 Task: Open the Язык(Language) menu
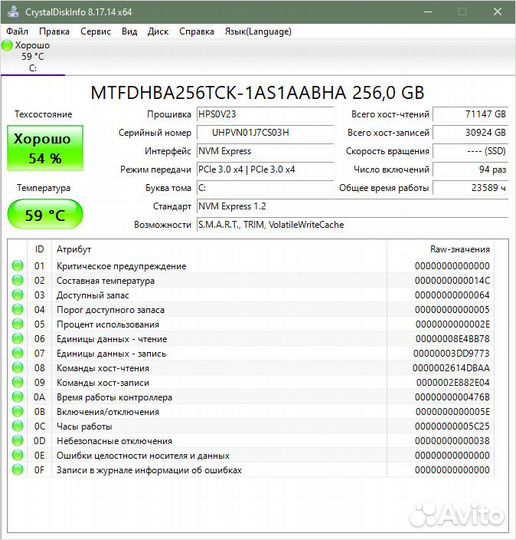click(258, 31)
